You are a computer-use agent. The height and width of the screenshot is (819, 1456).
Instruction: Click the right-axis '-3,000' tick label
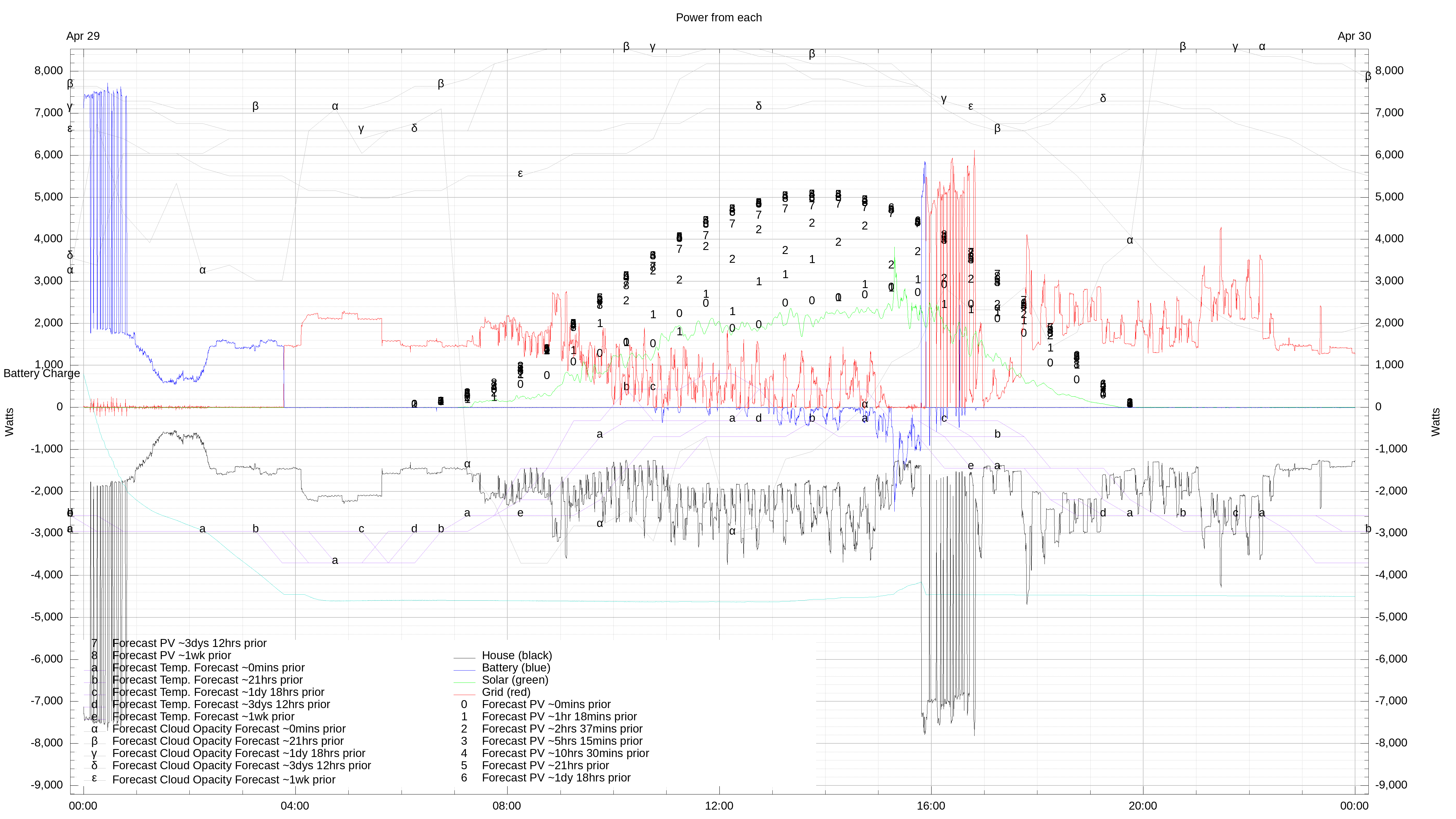[1391, 533]
